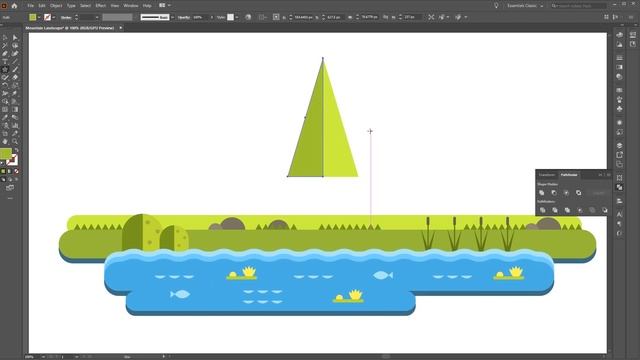The width and height of the screenshot is (640, 360).
Task: Click the Stroke label link
Action: pos(66,17)
